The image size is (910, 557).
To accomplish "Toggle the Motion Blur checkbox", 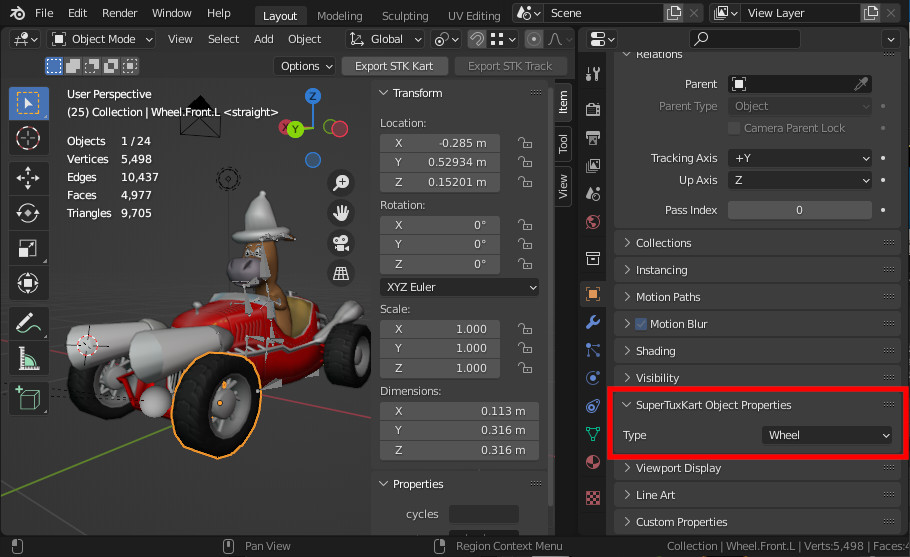I will 641,324.
